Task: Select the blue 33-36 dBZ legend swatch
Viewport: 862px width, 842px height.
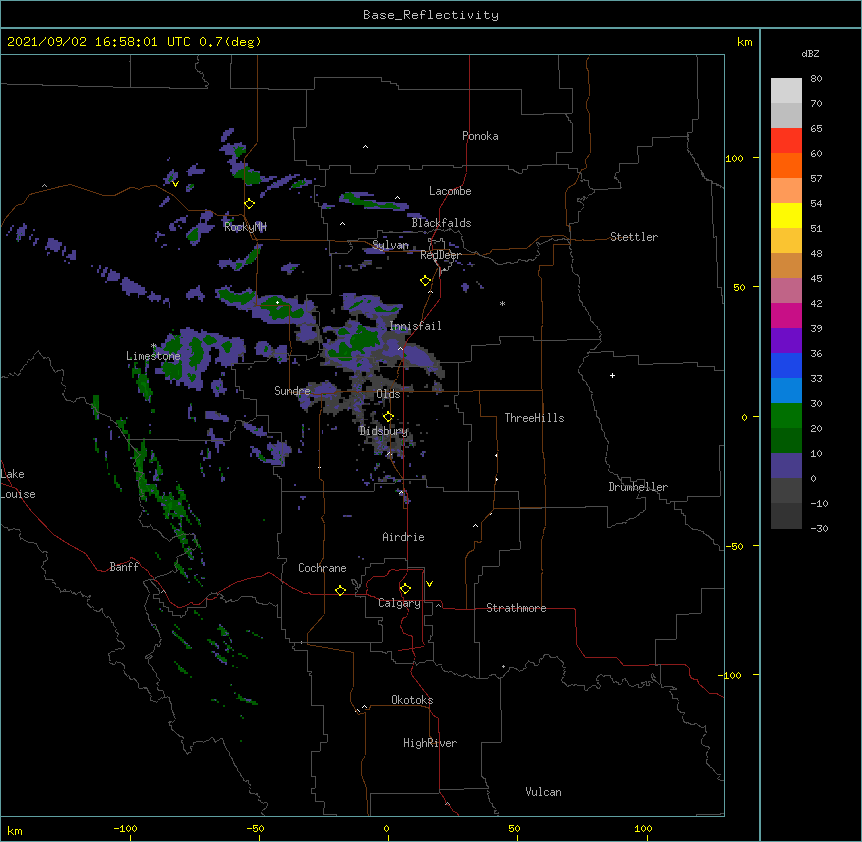Action: point(786,365)
